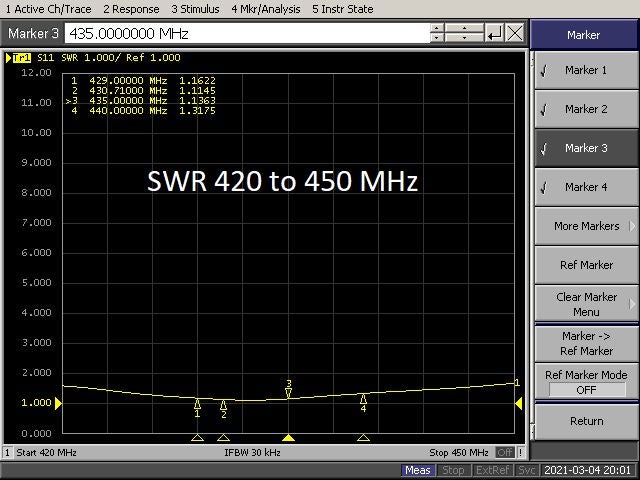Open the 3 Stimulus menu
Viewport: 640px width, 480px height.
[x=196, y=9]
